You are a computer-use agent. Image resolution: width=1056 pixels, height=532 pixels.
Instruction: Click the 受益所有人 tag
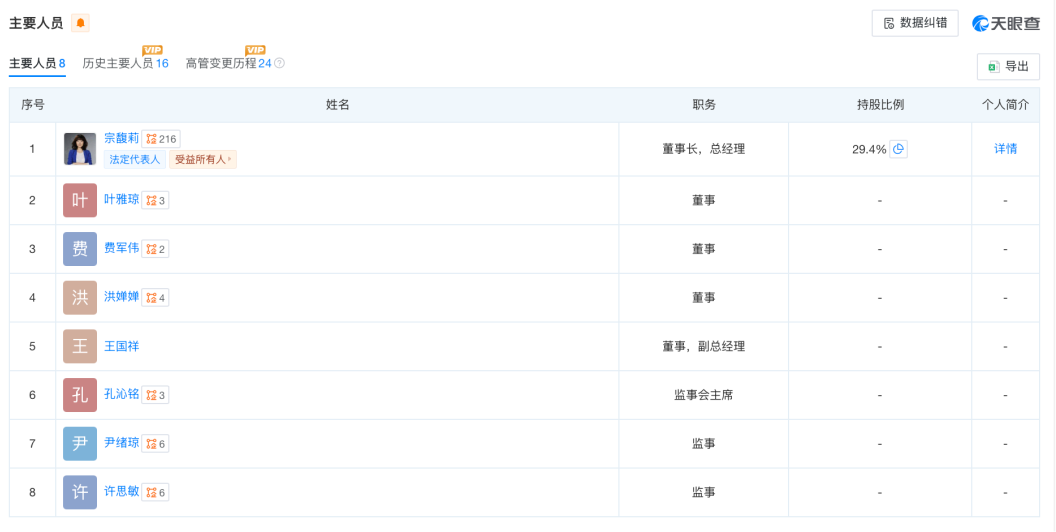(203, 159)
